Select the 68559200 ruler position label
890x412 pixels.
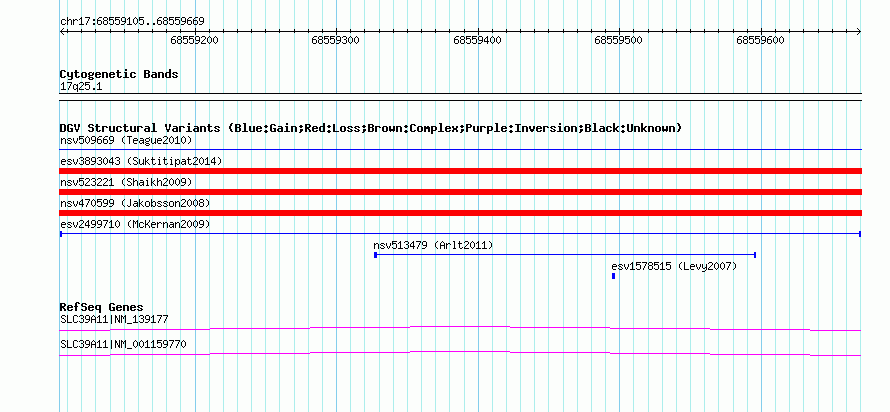click(194, 40)
